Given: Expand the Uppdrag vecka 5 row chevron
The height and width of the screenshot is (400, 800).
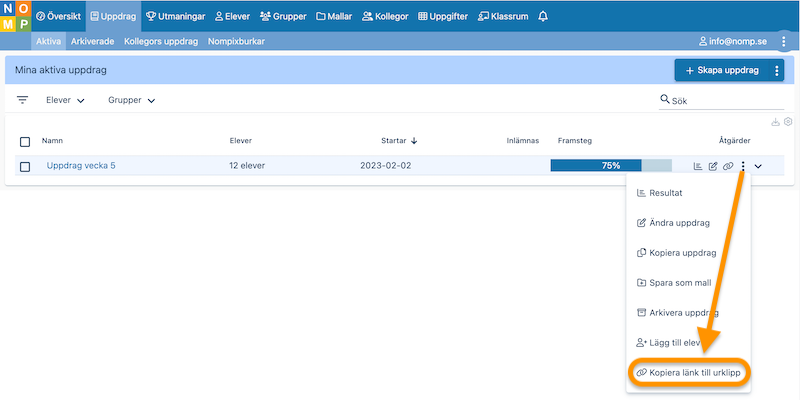Looking at the screenshot, I should point(758,166).
